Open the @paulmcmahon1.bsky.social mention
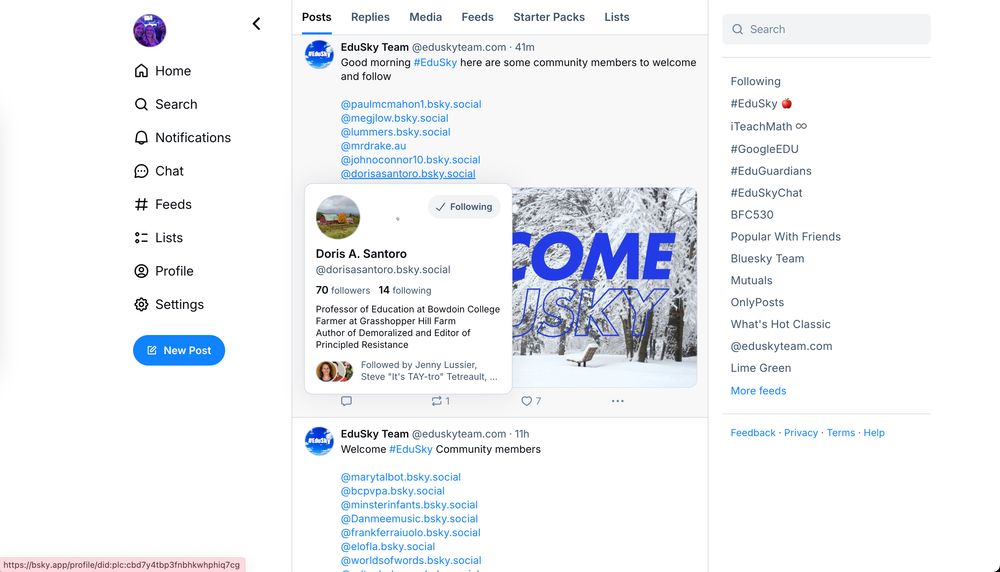1000x572 pixels. [x=411, y=104]
